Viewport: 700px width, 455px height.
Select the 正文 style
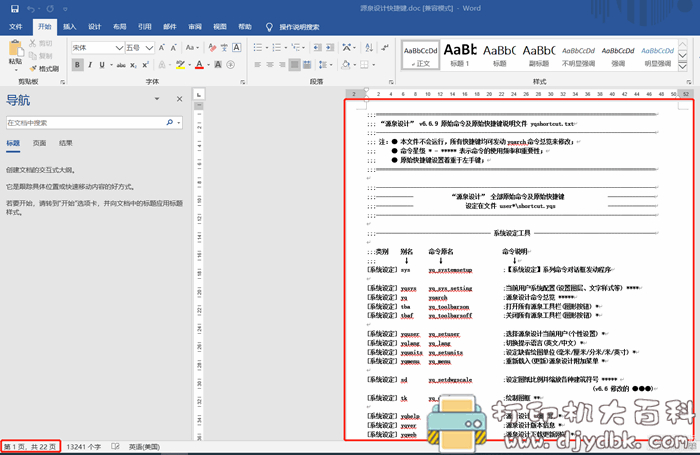(421, 55)
